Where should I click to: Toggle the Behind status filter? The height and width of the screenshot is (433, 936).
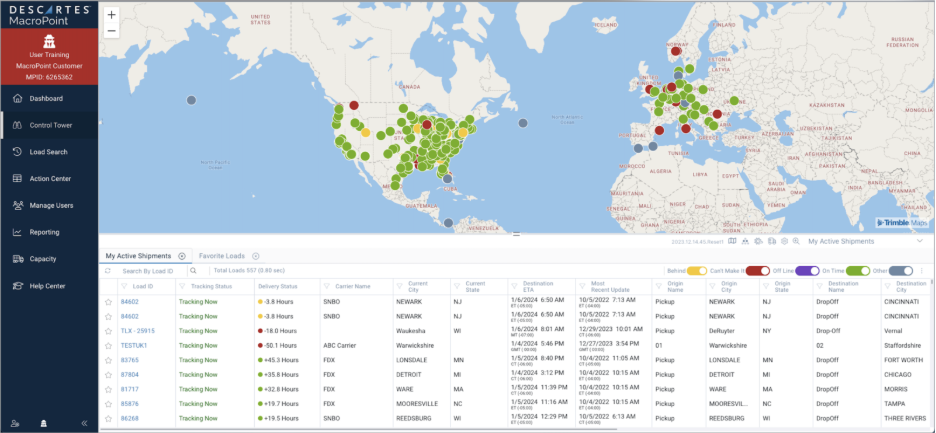point(697,271)
